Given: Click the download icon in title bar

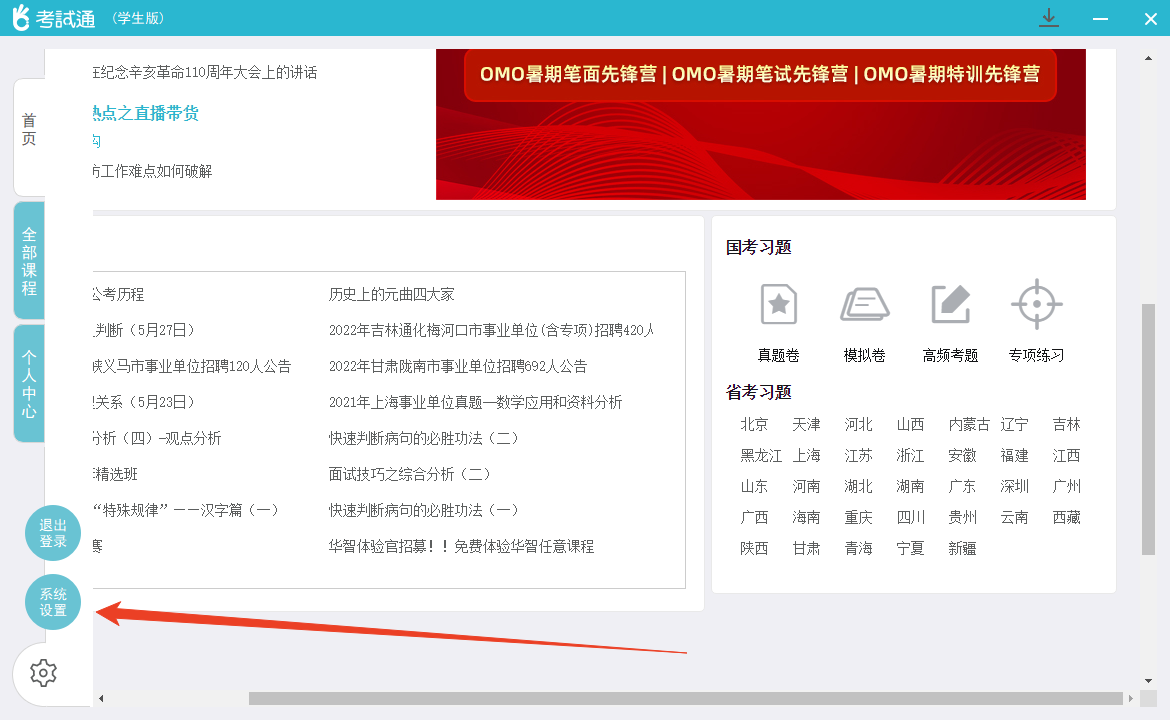Looking at the screenshot, I should click(x=1048, y=18).
